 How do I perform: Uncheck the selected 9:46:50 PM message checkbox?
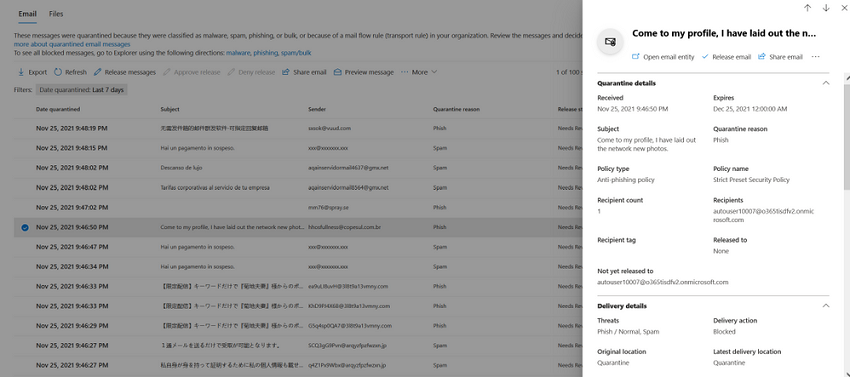(x=24, y=227)
